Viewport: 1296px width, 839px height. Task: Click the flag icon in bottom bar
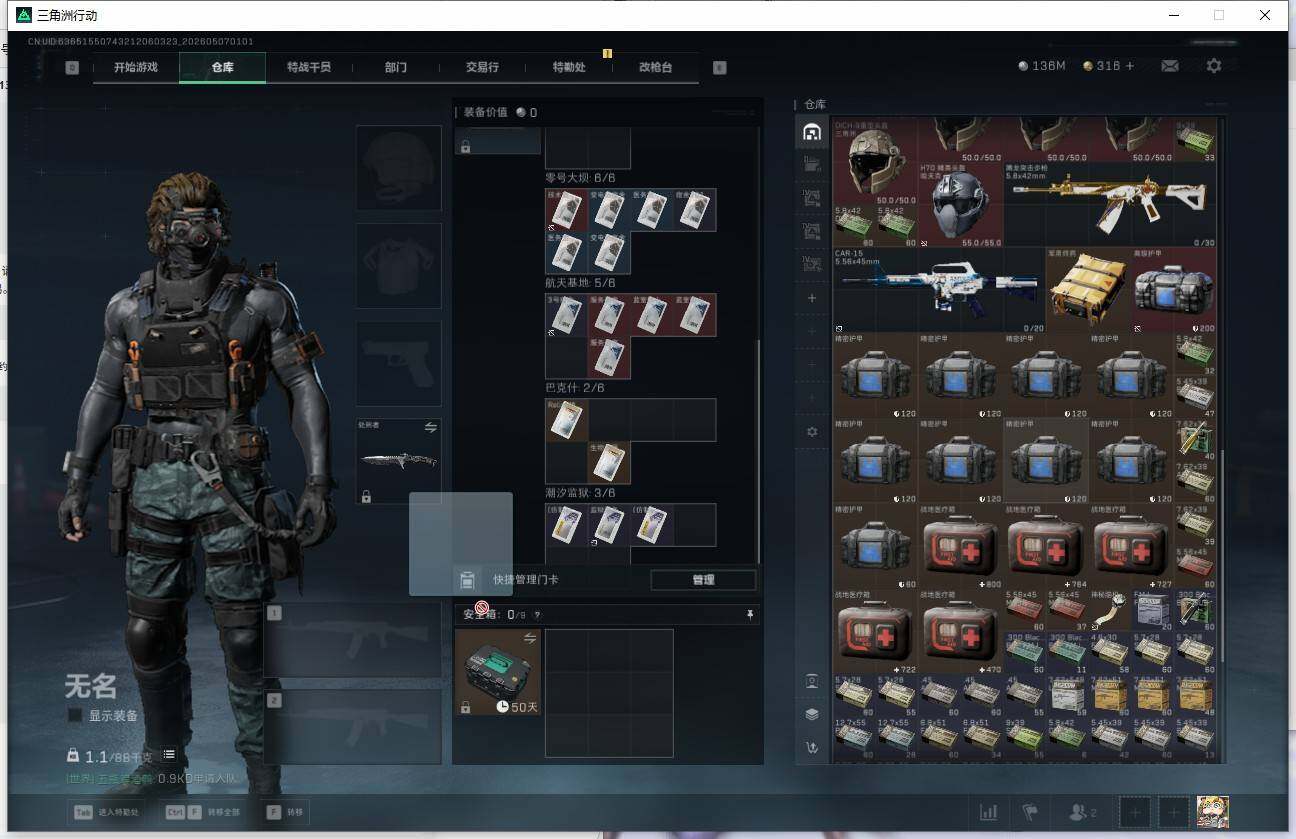click(x=1030, y=812)
